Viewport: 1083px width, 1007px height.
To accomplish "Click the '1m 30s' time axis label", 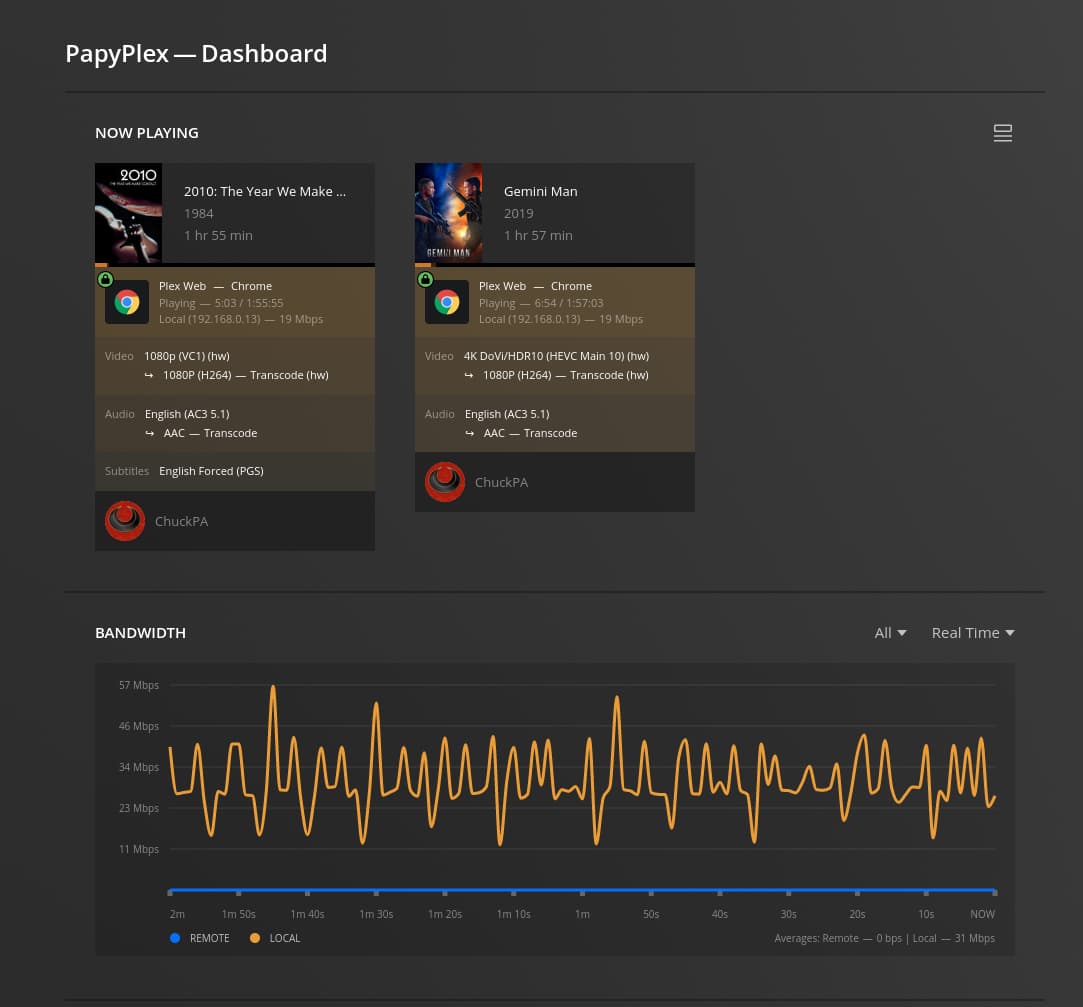I will click(376, 914).
